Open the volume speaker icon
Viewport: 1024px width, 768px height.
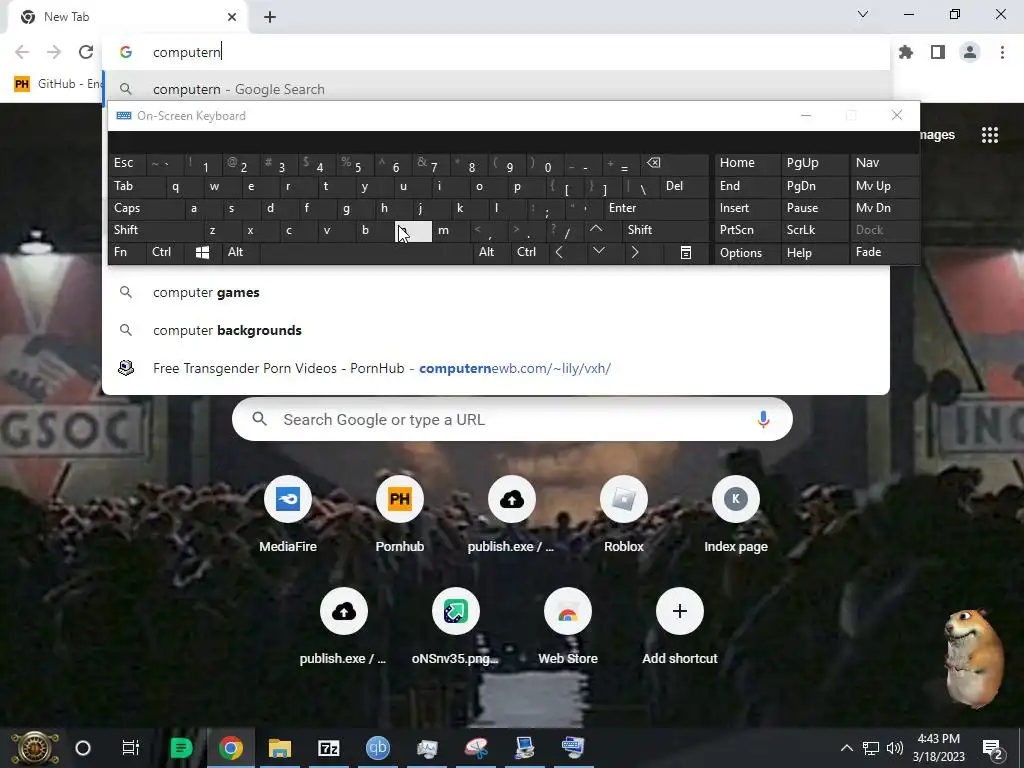tap(895, 748)
